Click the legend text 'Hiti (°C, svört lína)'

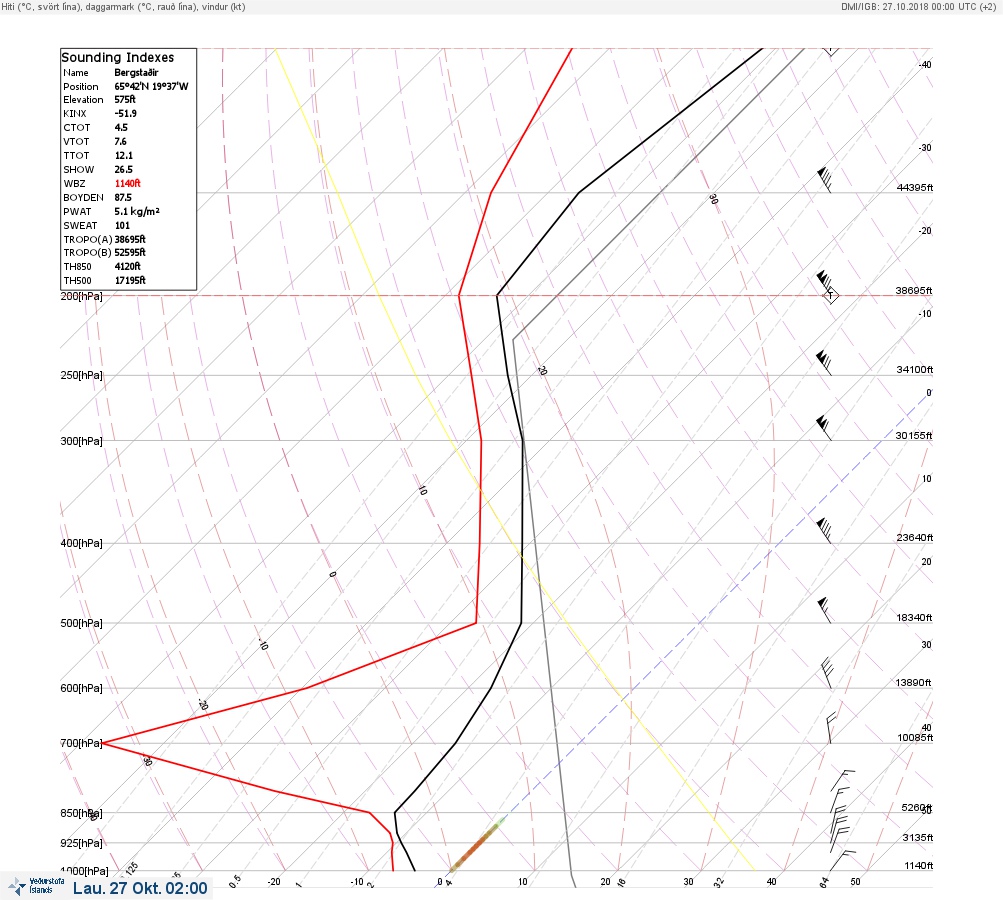click(x=40, y=6)
